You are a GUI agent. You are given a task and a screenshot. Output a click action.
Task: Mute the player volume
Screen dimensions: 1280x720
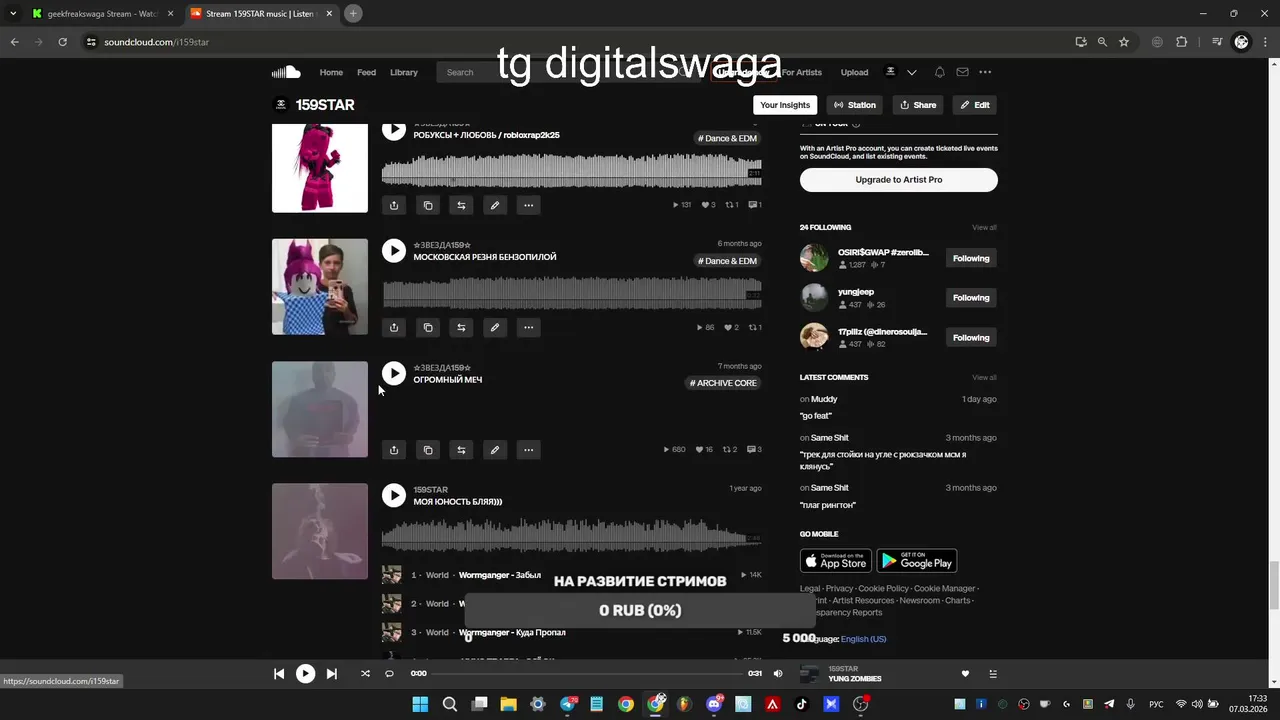778,674
